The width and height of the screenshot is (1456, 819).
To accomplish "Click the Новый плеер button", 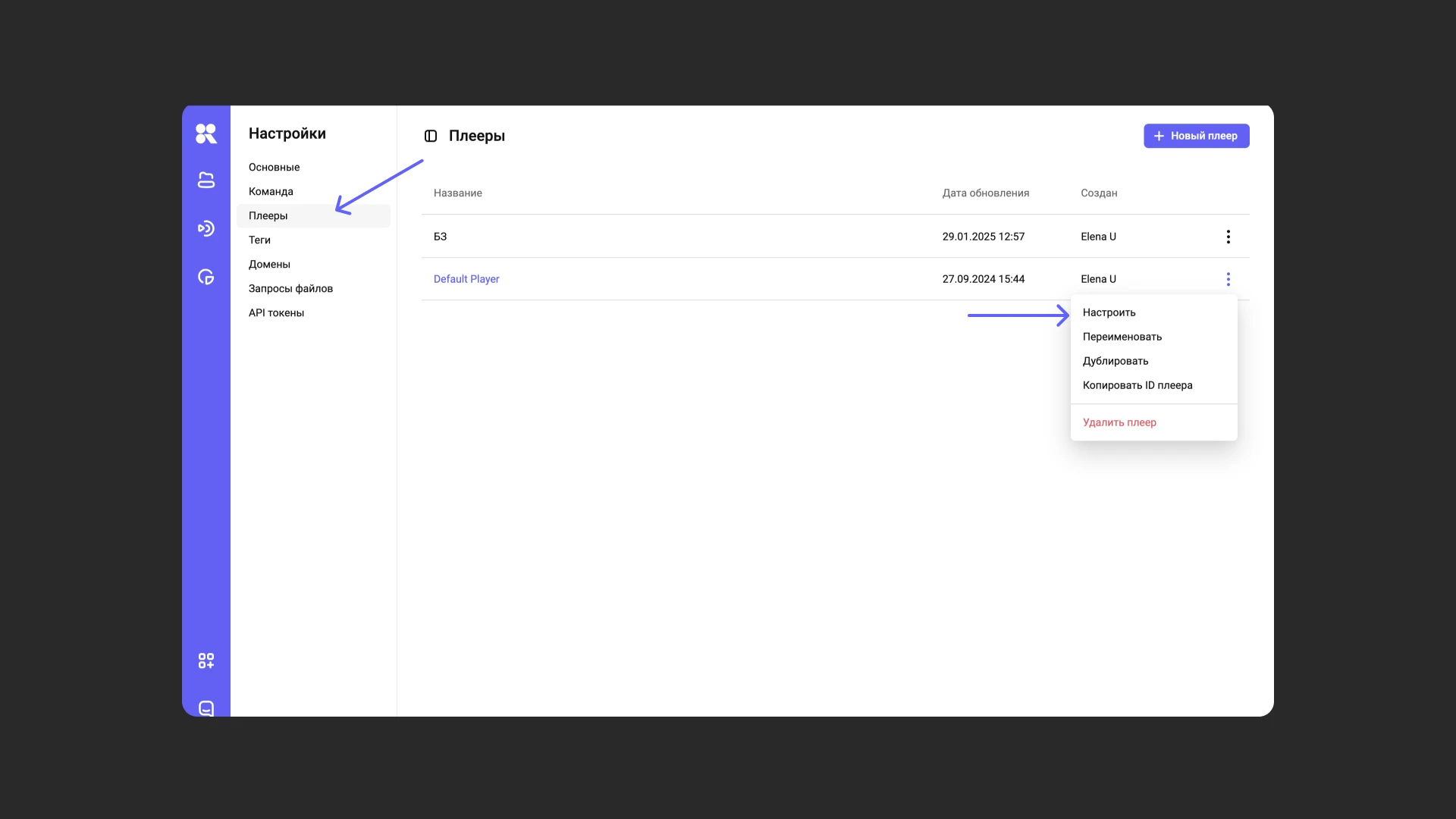I will pyautogui.click(x=1196, y=136).
